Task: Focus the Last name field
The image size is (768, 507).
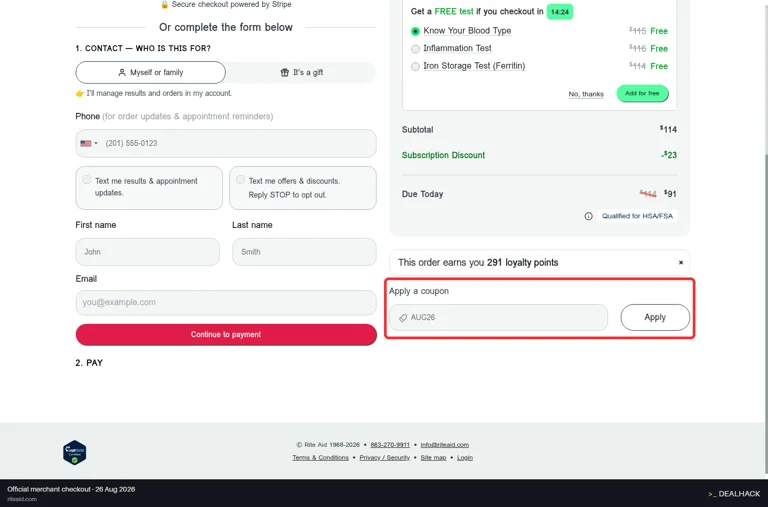Action: coord(304,252)
